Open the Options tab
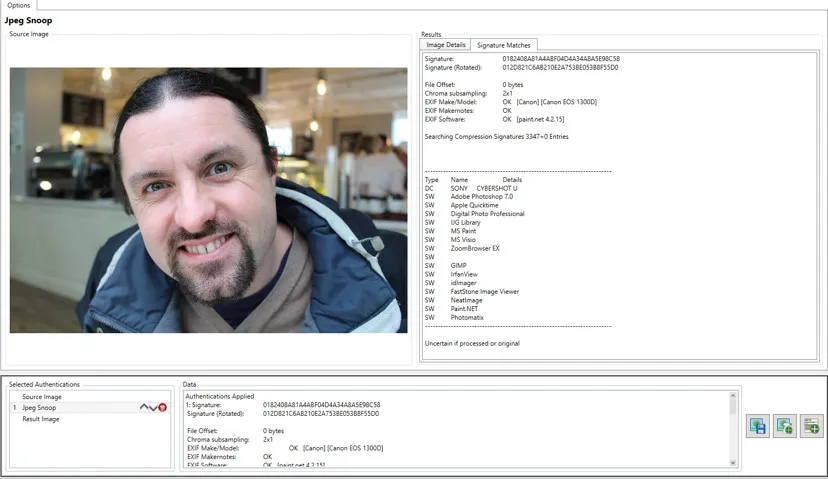 (x=18, y=5)
